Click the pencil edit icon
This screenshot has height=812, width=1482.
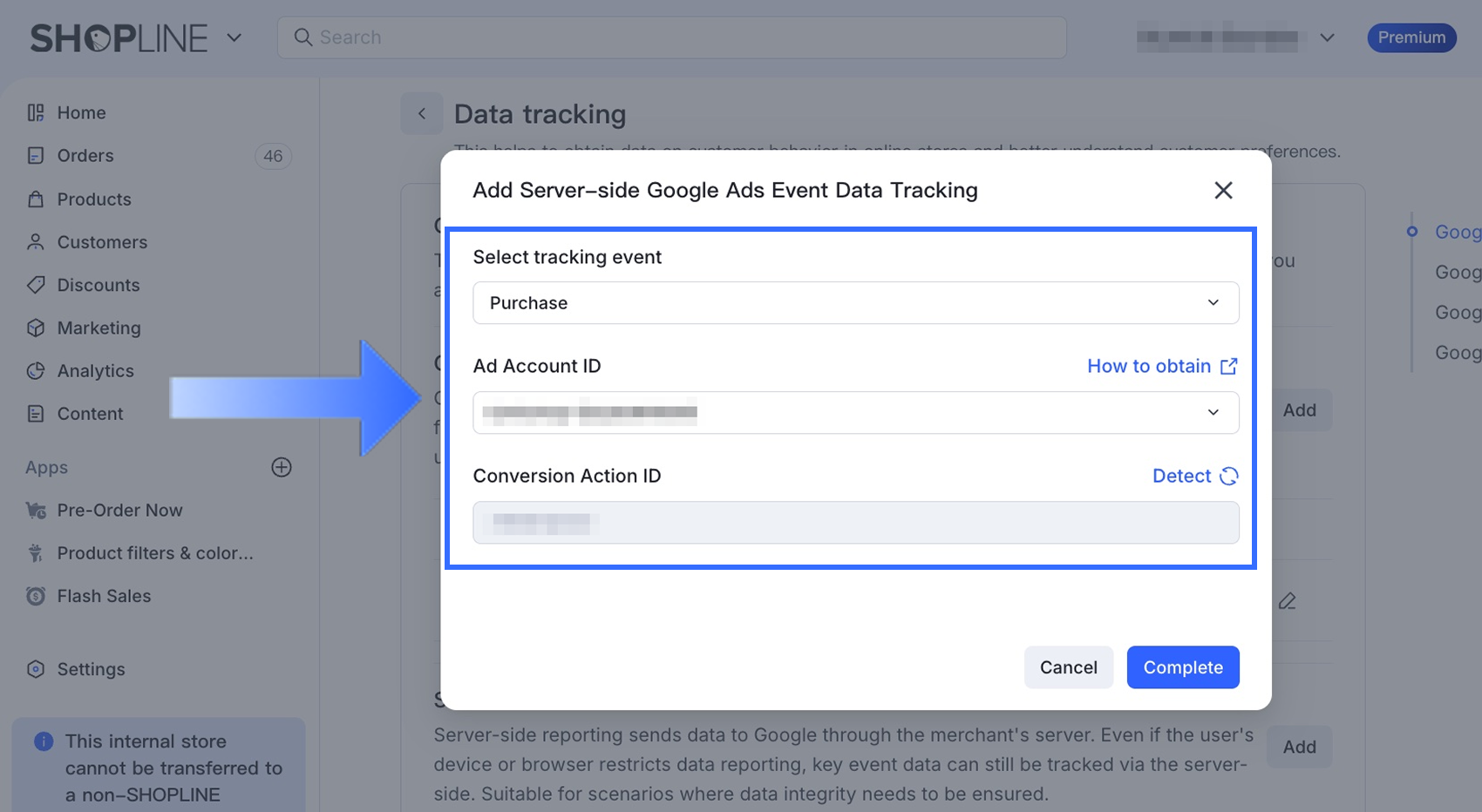(x=1287, y=601)
